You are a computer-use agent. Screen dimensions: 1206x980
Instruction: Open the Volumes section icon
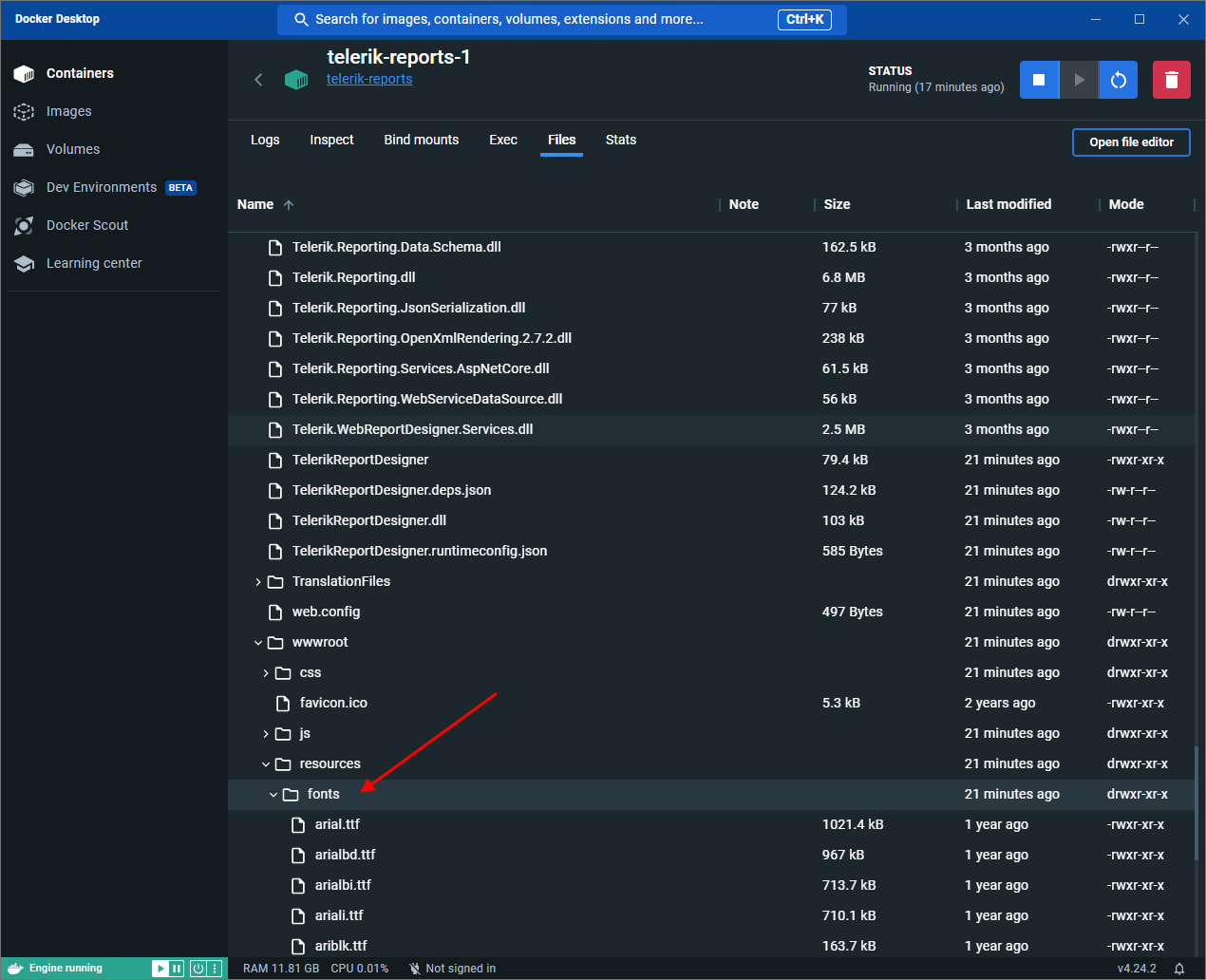pyautogui.click(x=24, y=150)
